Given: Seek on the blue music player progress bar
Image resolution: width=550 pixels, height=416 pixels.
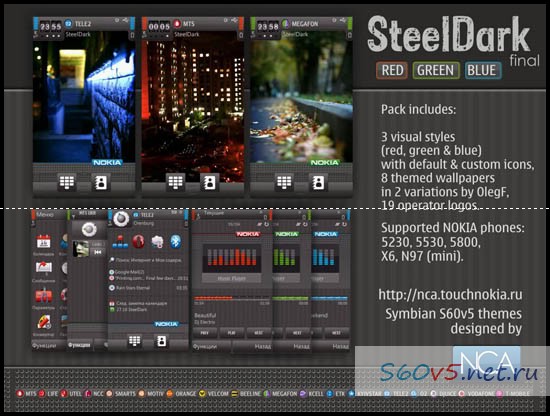Looking at the screenshot, I should click(330, 298).
